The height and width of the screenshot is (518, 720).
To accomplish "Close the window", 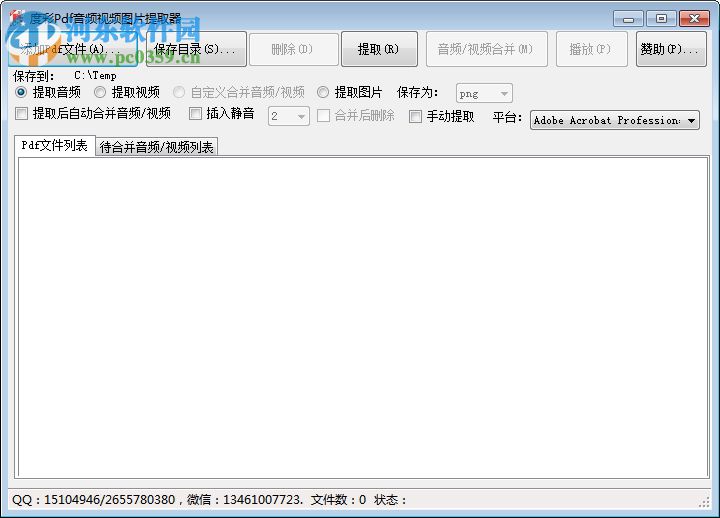I will click(x=694, y=19).
